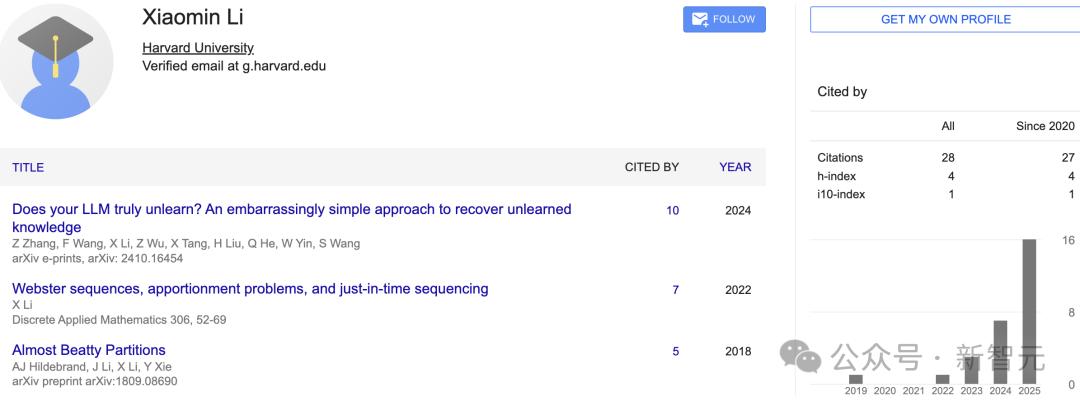Image resolution: width=1080 pixels, height=401 pixels.
Task: Click the Get My Own Profile button
Action: point(944,20)
